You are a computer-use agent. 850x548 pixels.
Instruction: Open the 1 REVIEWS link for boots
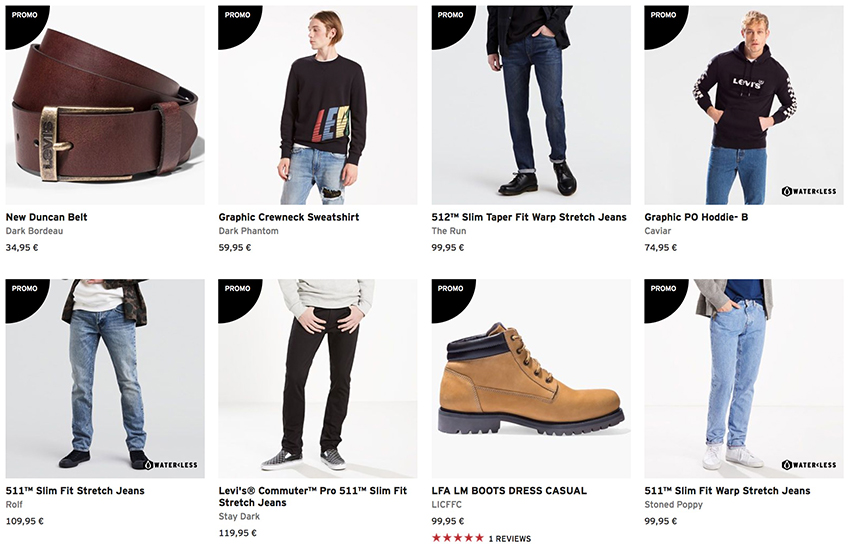[509, 538]
